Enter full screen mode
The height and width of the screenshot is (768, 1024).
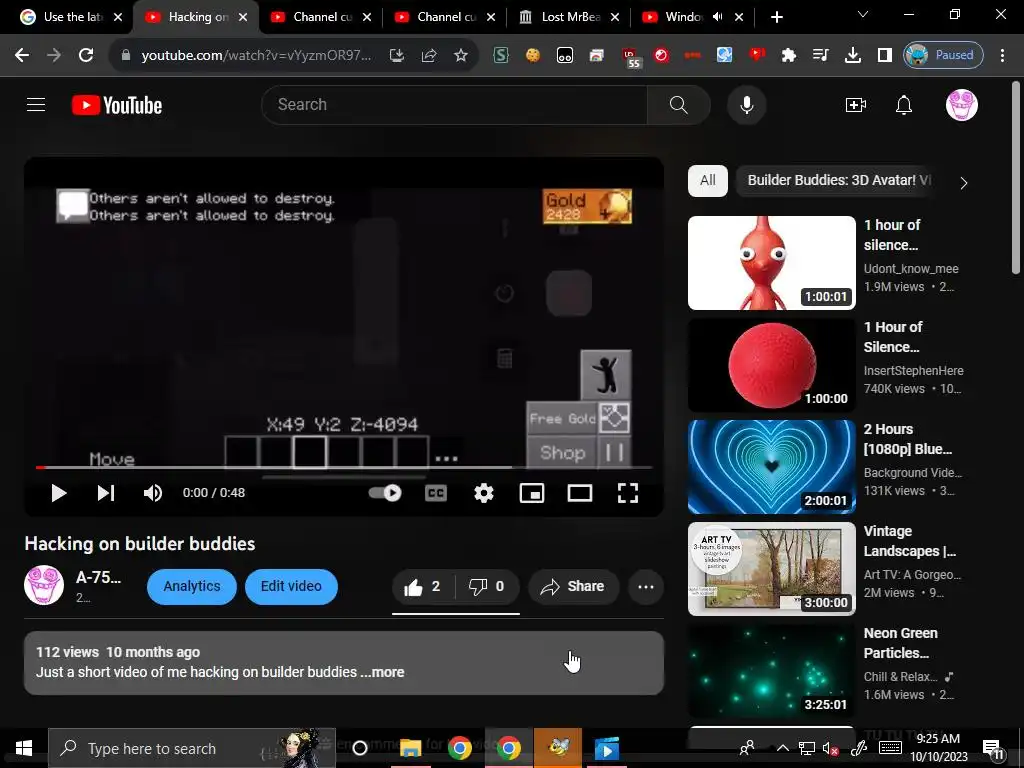click(628, 493)
